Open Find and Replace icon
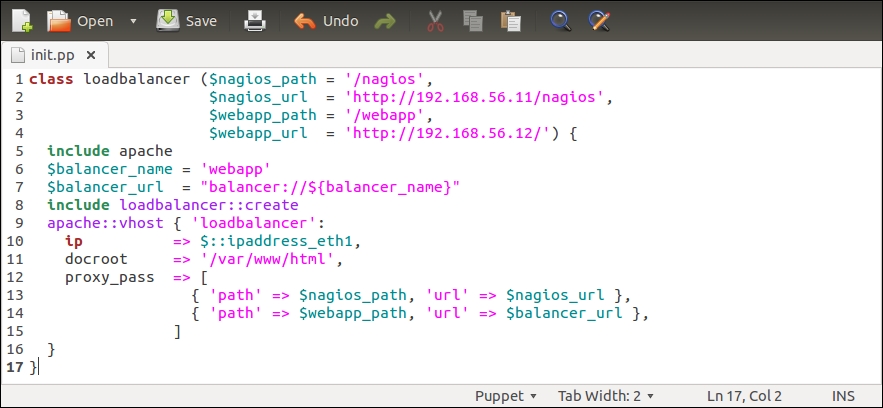The image size is (883, 408). (599, 20)
